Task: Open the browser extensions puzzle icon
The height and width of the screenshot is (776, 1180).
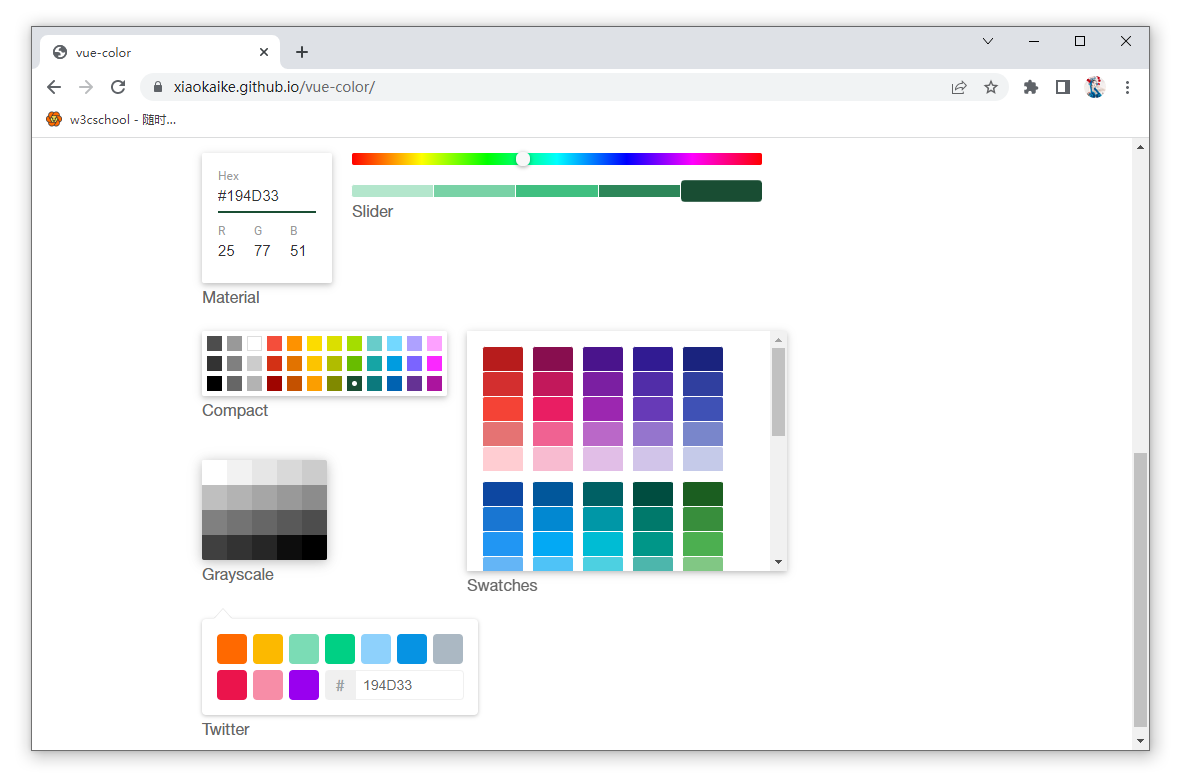Action: click(1031, 87)
